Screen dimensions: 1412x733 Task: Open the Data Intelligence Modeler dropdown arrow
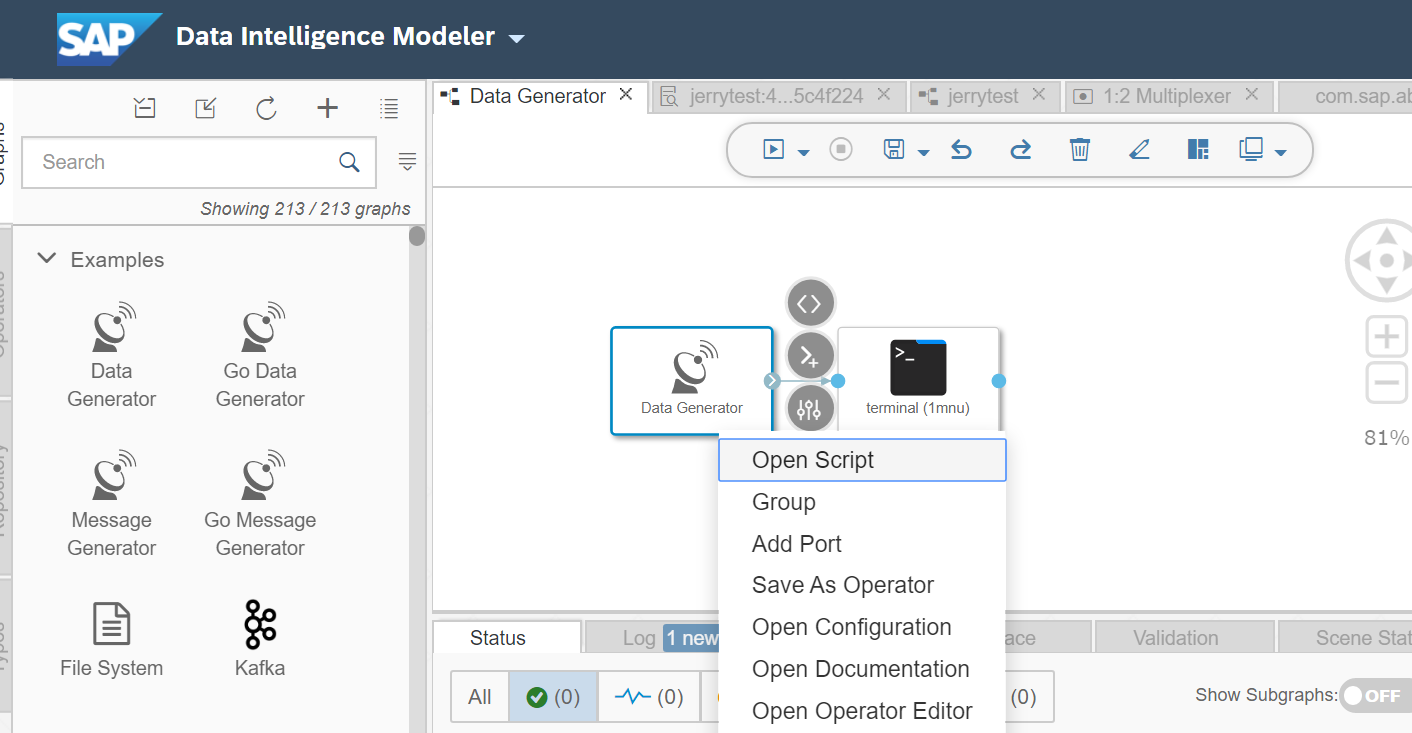517,39
